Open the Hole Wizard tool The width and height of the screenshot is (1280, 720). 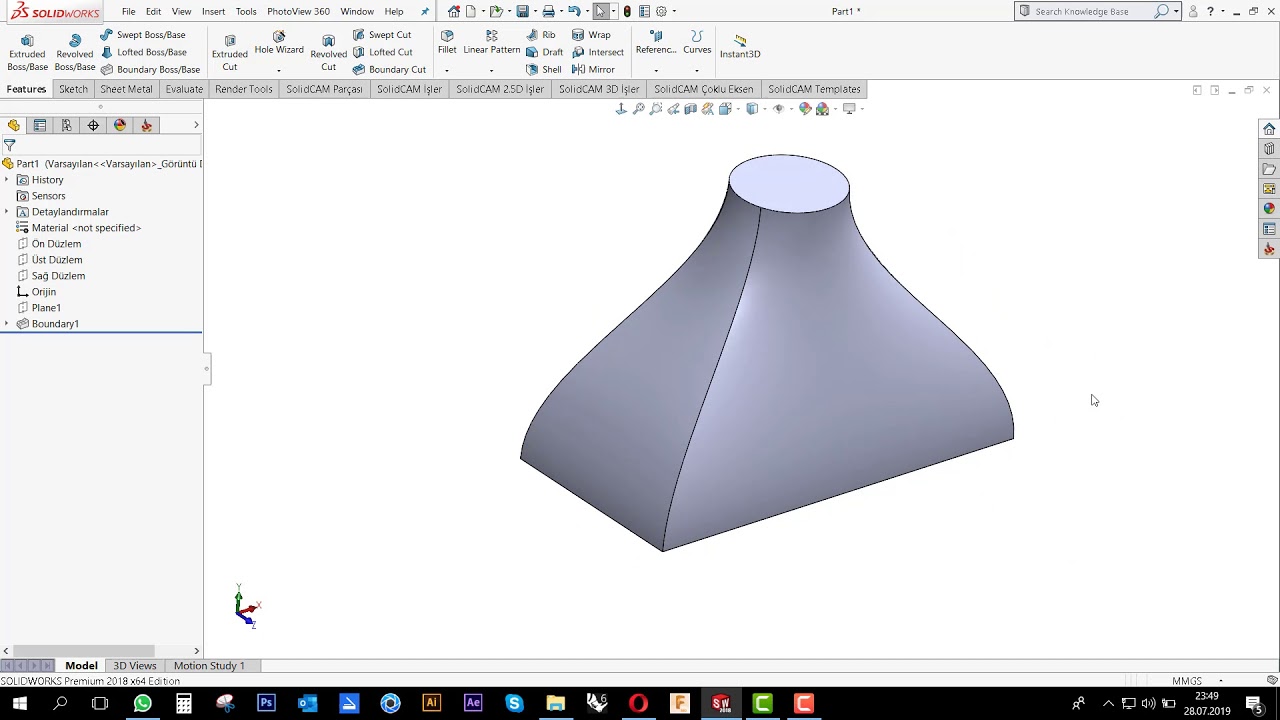pyautogui.click(x=279, y=42)
